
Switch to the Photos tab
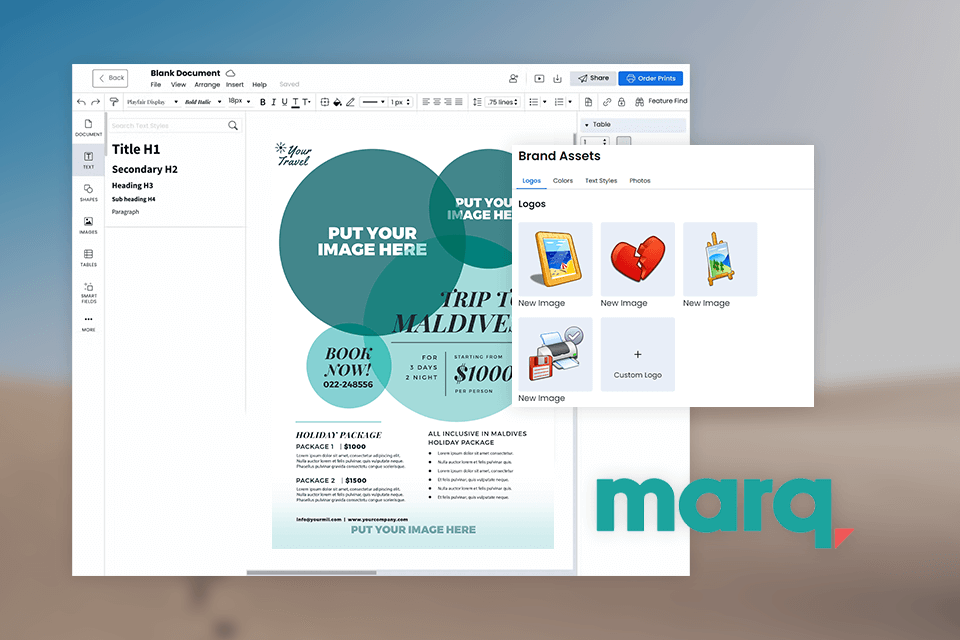(640, 181)
